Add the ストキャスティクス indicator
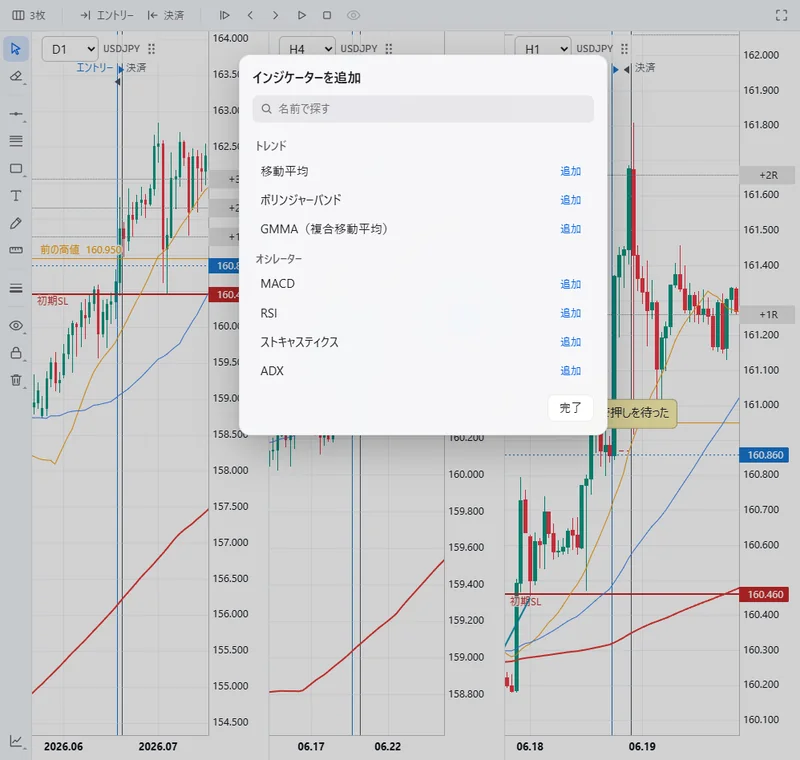800x760 pixels. coord(570,342)
